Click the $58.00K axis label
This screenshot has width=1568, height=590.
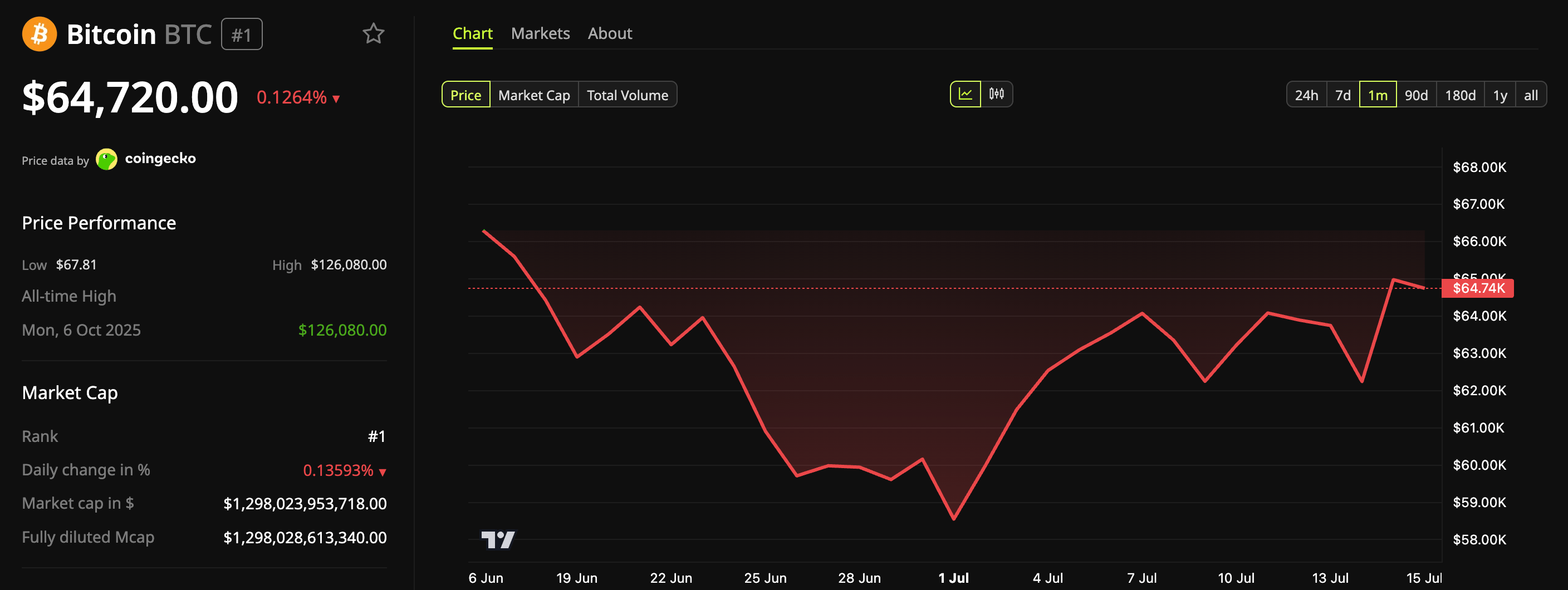pos(1479,539)
